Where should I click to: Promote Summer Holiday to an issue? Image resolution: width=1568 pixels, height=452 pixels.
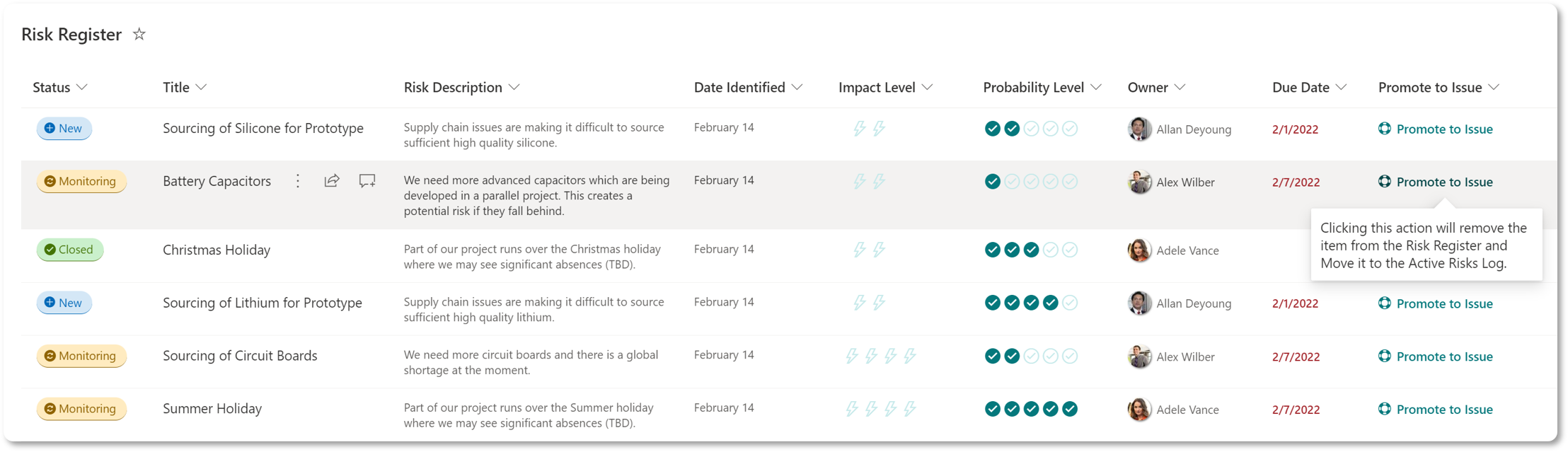click(1444, 409)
